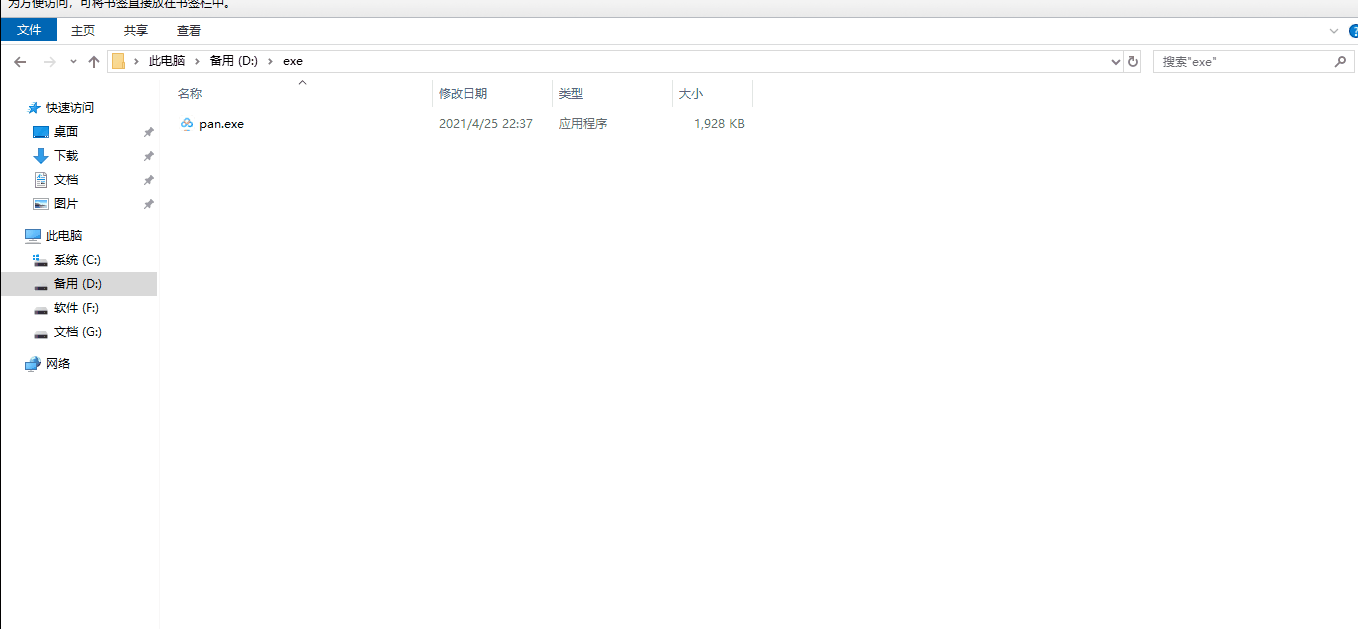Select 备用 (D:) in the address breadcrumb
The image size is (1358, 629).
pos(233,61)
